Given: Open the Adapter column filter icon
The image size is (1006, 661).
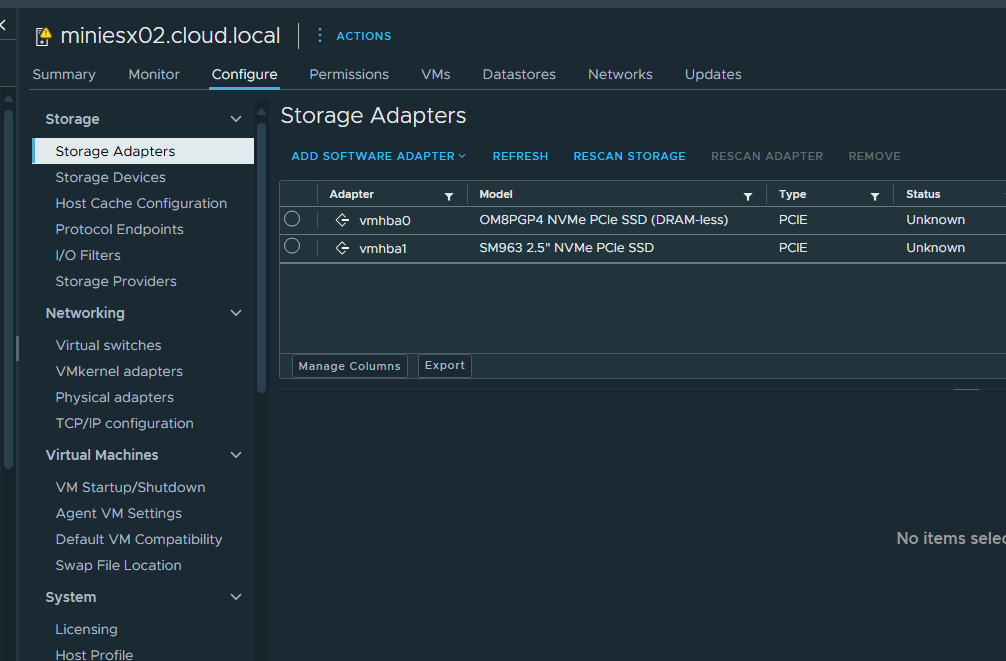Looking at the screenshot, I should (449, 196).
